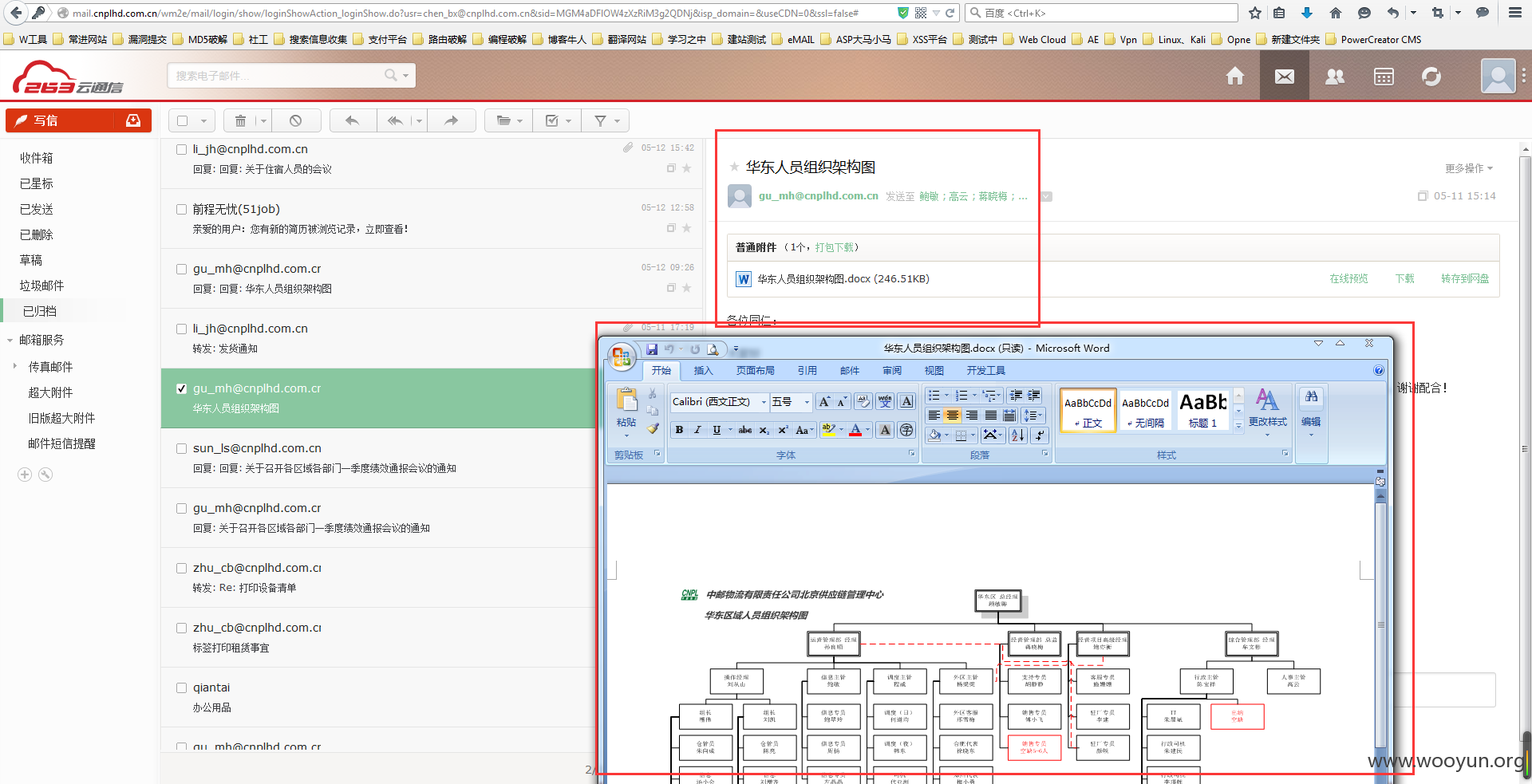Click the forward arrow icon in mail toolbar

click(x=451, y=120)
